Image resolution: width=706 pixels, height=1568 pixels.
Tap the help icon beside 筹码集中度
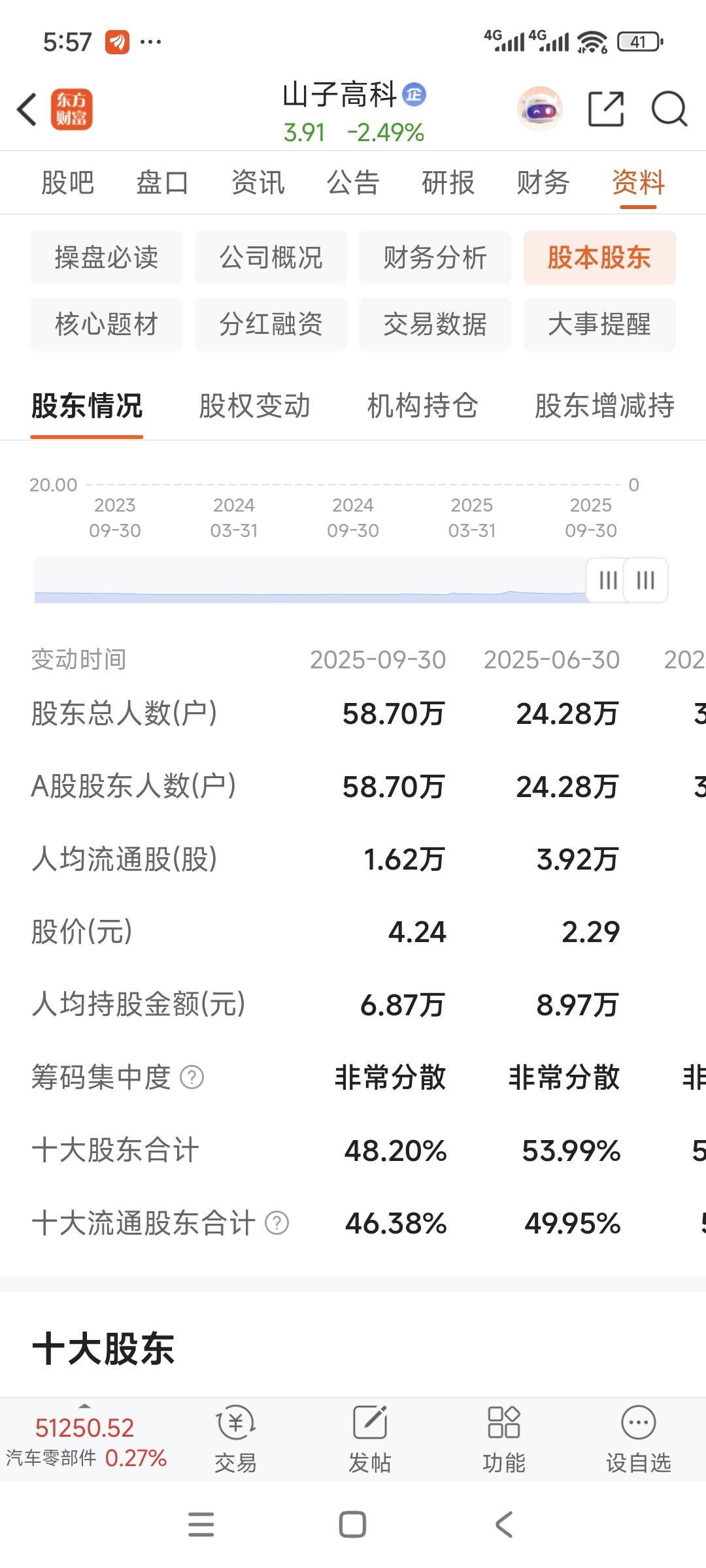(192, 1077)
